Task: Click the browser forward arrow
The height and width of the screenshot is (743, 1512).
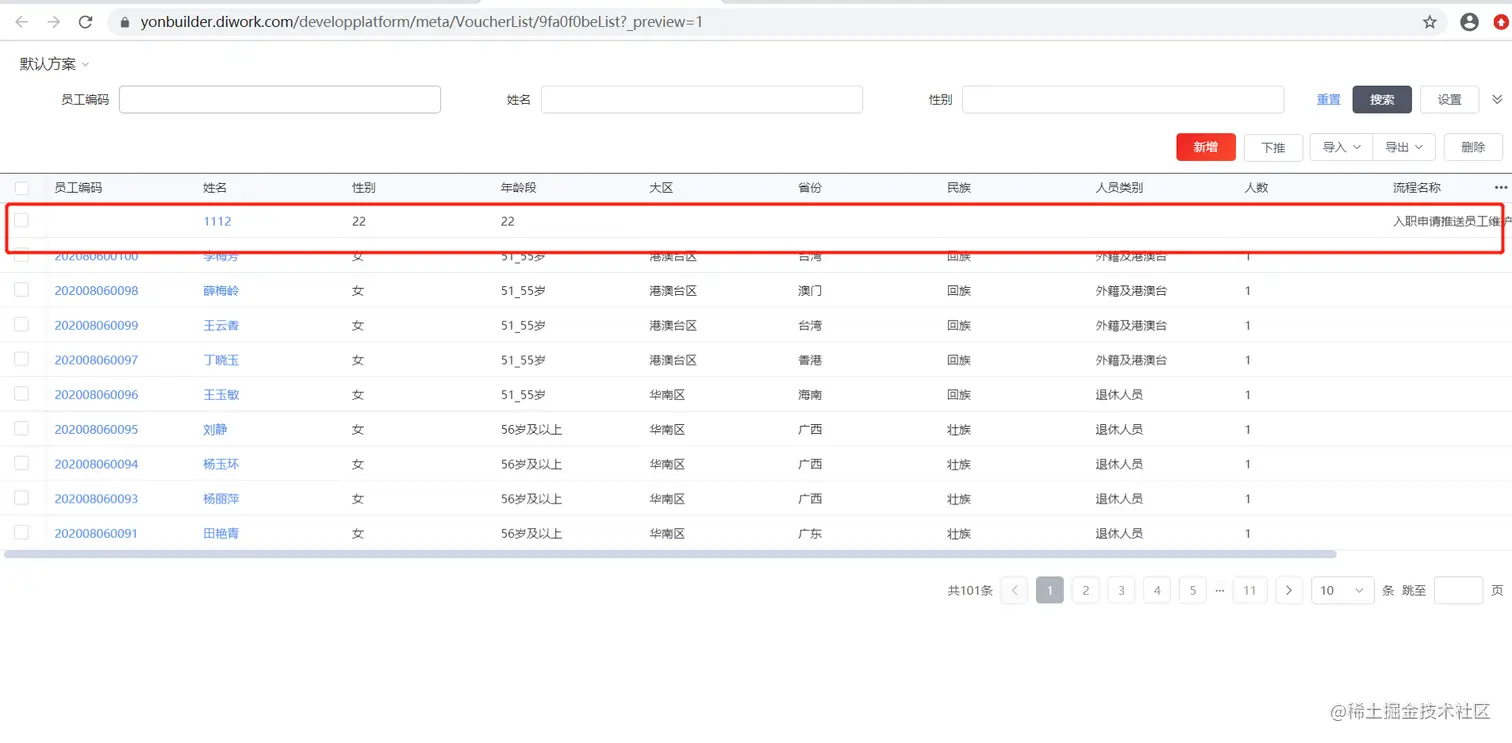Action: [54, 21]
